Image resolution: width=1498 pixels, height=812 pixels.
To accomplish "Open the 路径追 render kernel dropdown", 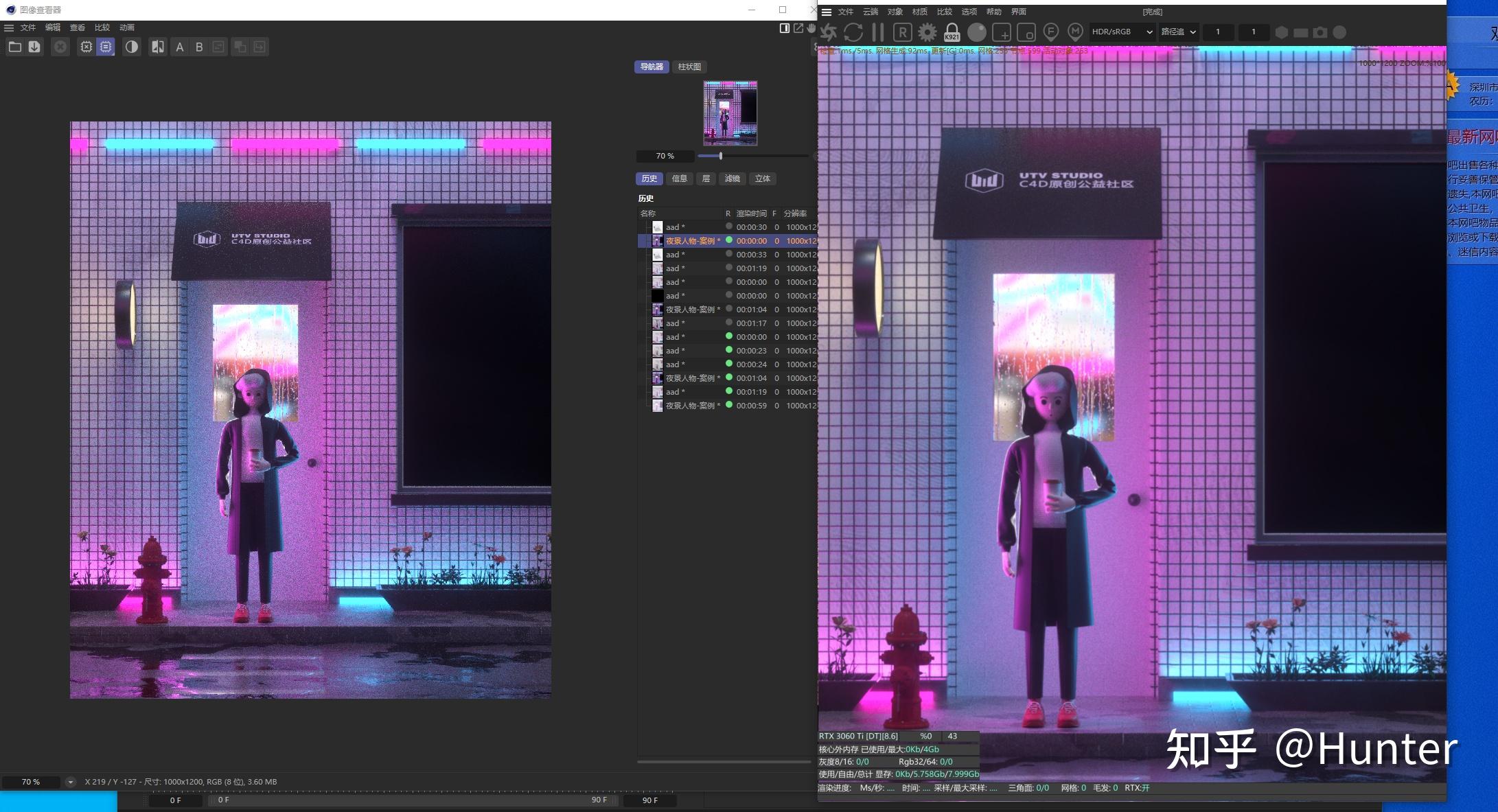I will (x=1178, y=32).
